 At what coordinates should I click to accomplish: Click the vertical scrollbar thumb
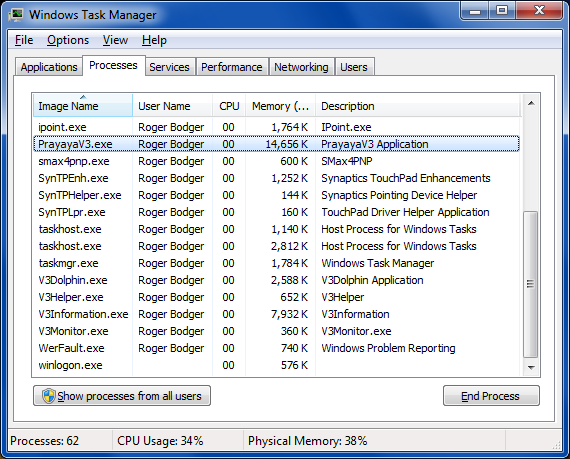531,284
